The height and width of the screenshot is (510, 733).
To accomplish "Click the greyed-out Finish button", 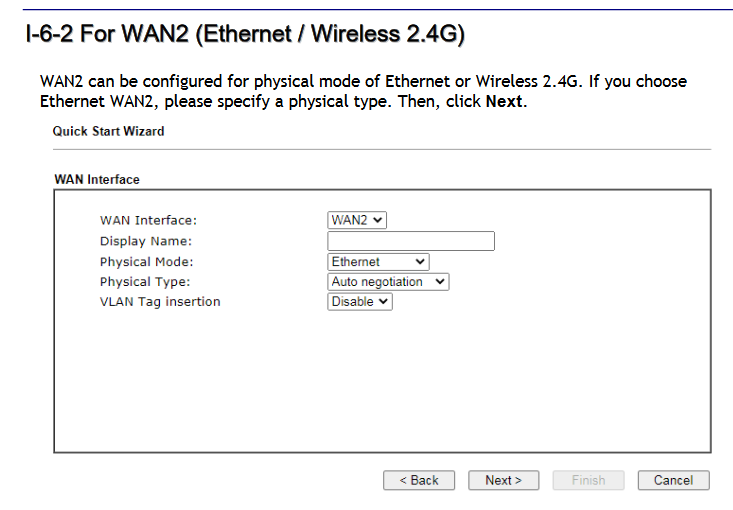I will [588, 480].
